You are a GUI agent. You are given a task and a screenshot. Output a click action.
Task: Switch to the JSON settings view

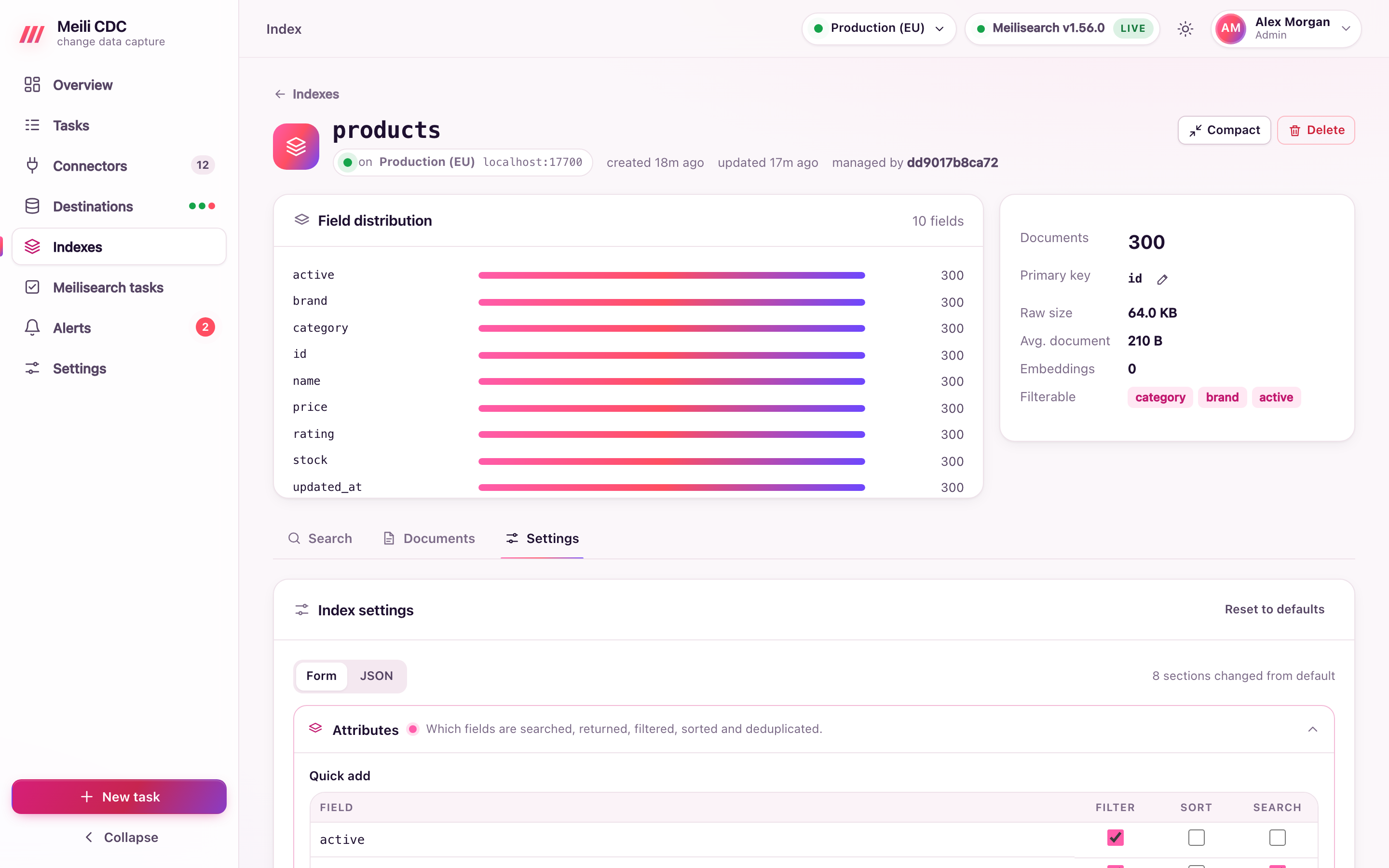tap(377, 676)
